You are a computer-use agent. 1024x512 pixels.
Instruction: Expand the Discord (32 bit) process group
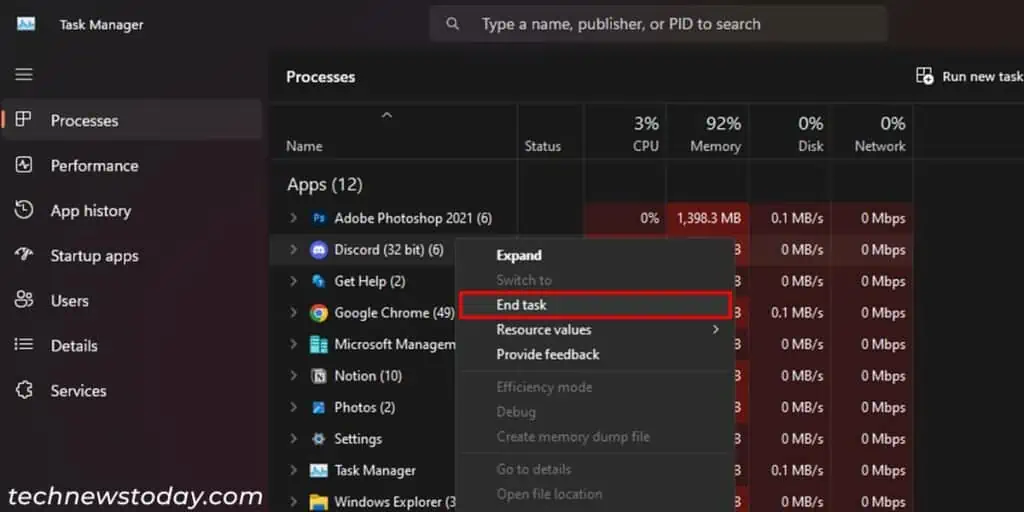[293, 249]
